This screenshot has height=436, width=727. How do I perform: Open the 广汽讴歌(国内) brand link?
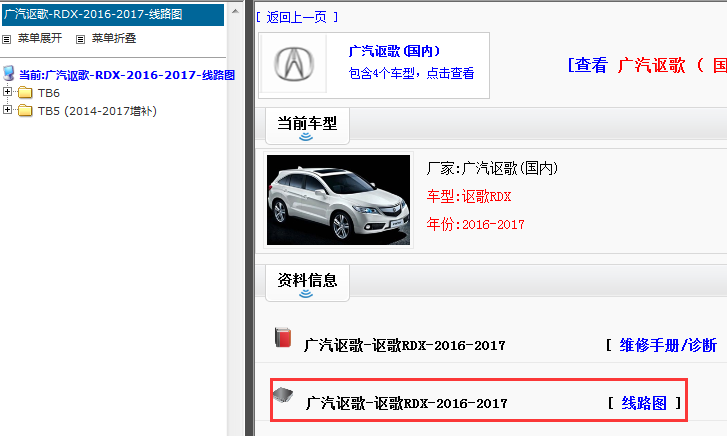pos(394,51)
